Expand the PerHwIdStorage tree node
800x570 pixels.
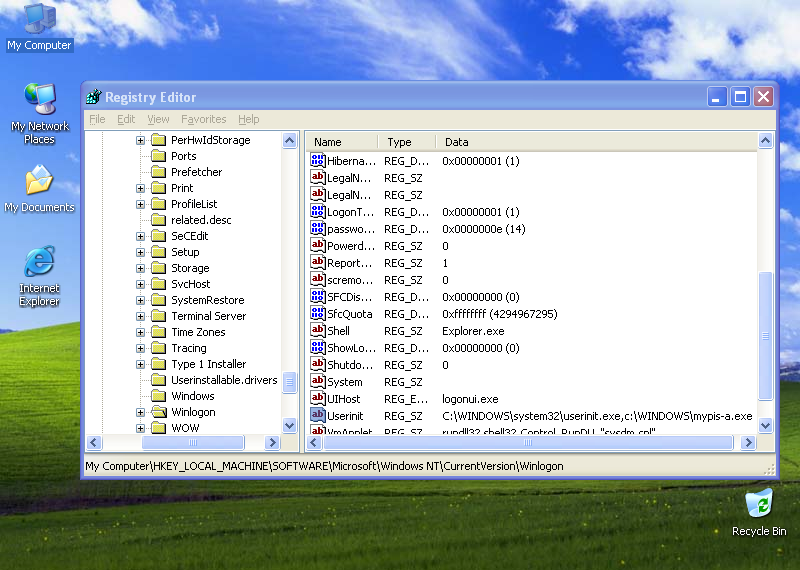[x=140, y=140]
